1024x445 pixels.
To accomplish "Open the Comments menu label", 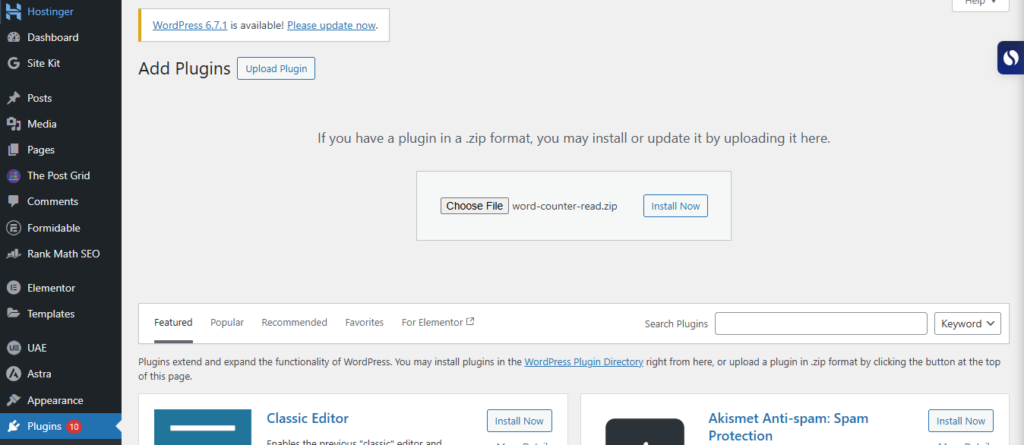I will point(53,202).
